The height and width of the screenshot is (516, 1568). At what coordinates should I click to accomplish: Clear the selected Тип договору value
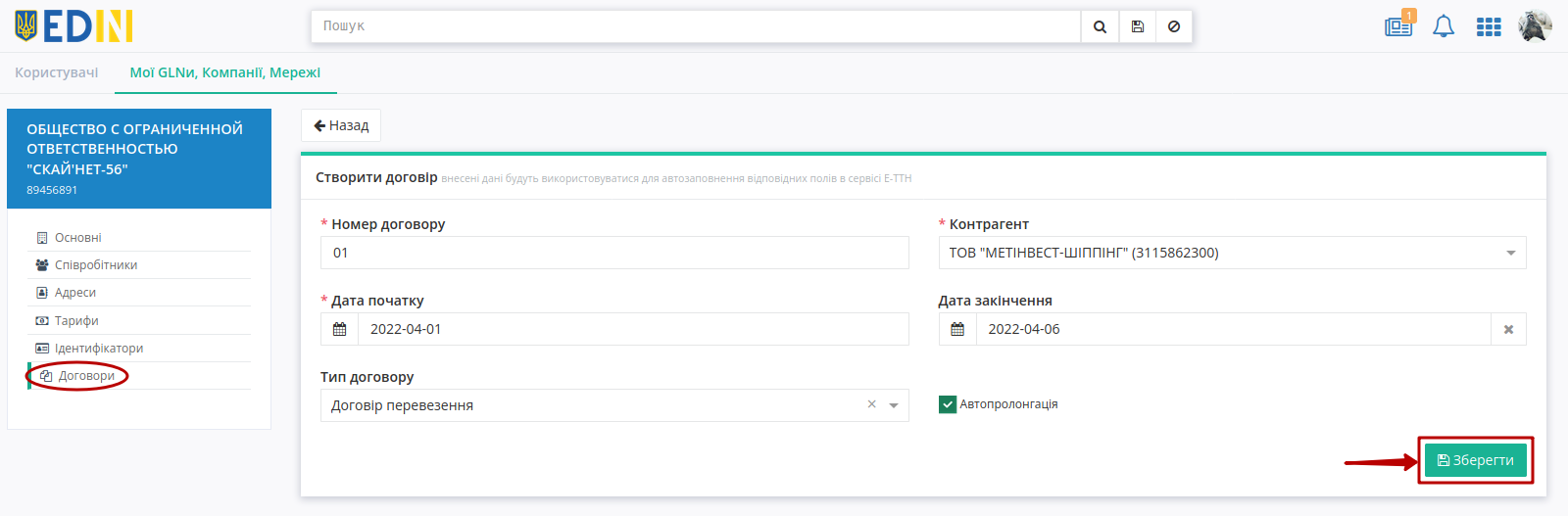pyautogui.click(x=871, y=404)
